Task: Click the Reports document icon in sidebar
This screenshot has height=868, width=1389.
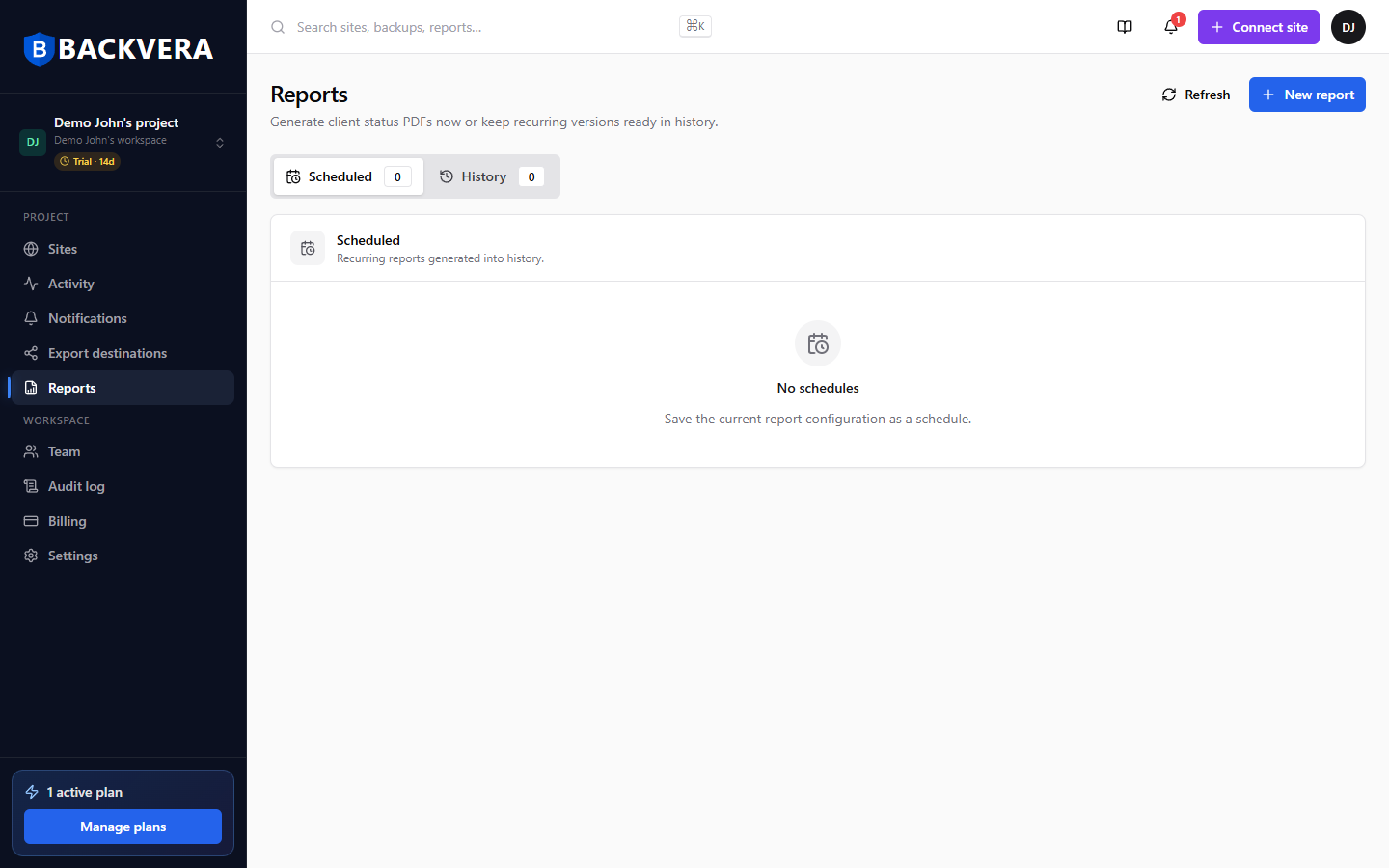Action: point(31,388)
